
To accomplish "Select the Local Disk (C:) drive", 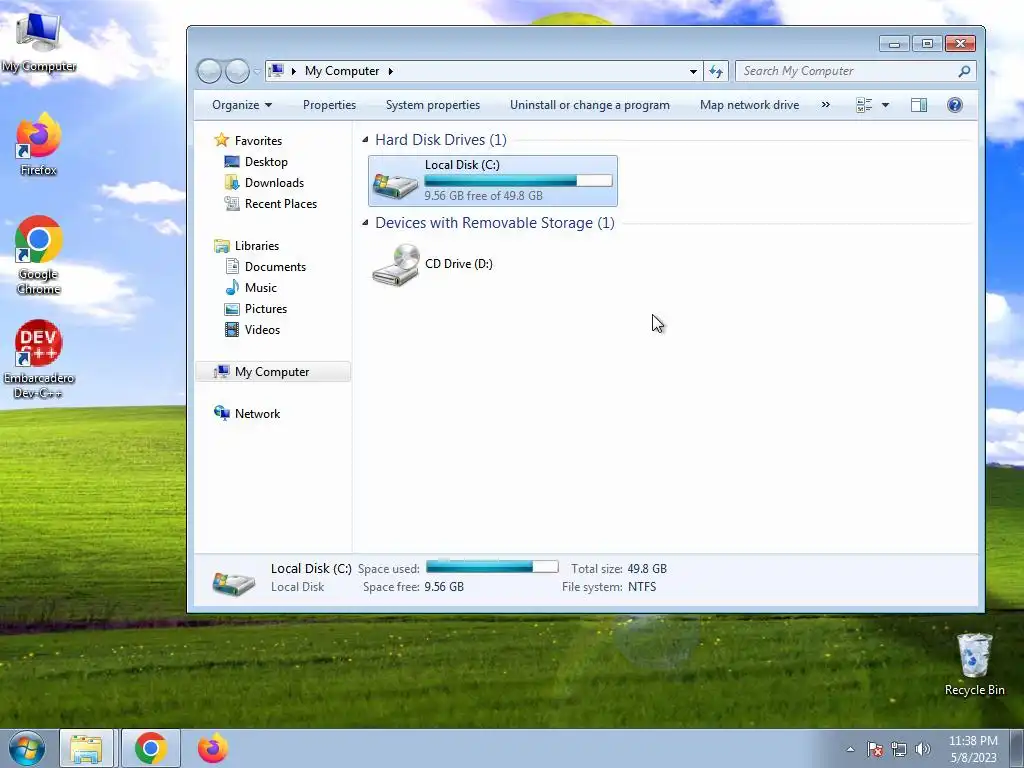I will click(492, 181).
